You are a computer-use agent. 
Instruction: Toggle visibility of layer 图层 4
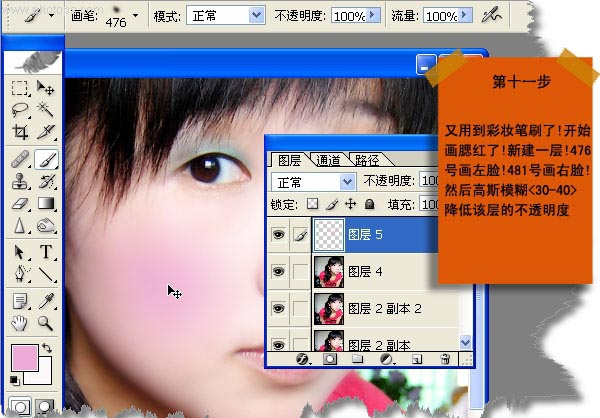tap(279, 270)
